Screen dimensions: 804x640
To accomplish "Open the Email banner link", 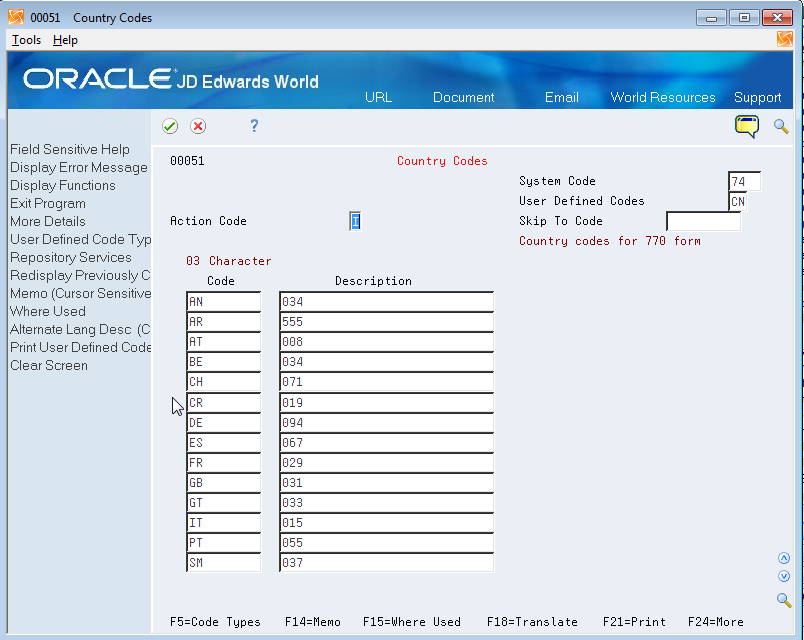I will tap(561, 97).
